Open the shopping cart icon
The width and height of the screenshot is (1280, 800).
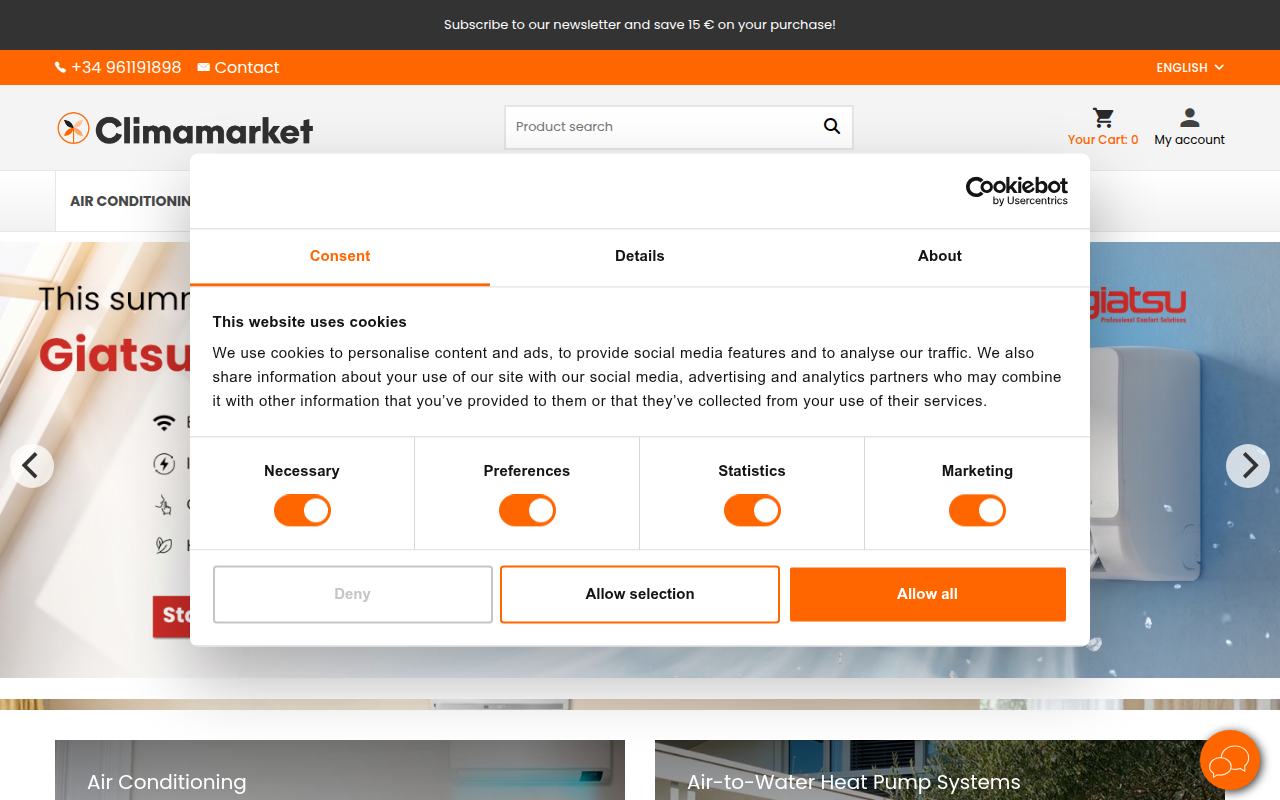(x=1103, y=118)
